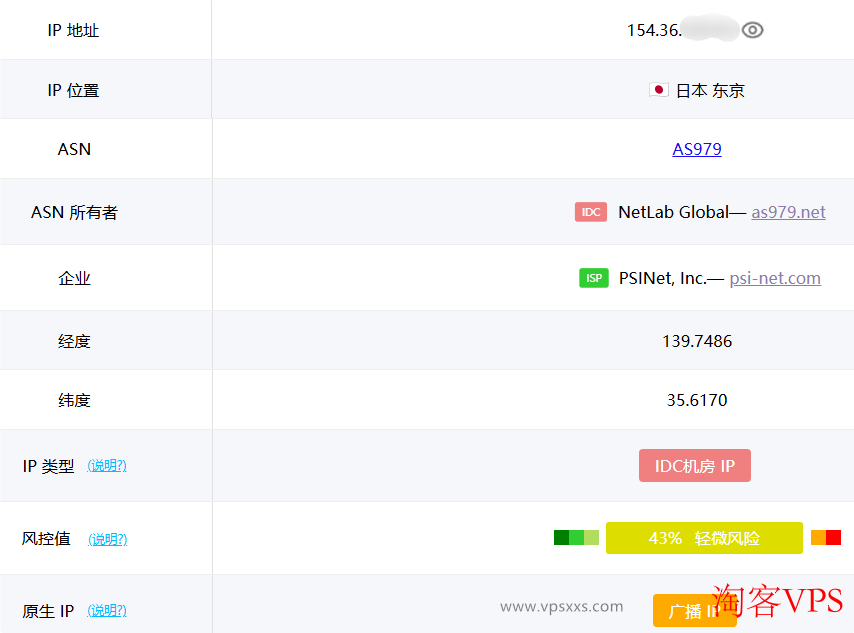Reveal the hidden IP address with eye icon
Viewport: 854px width, 633px height.
pyautogui.click(x=753, y=30)
